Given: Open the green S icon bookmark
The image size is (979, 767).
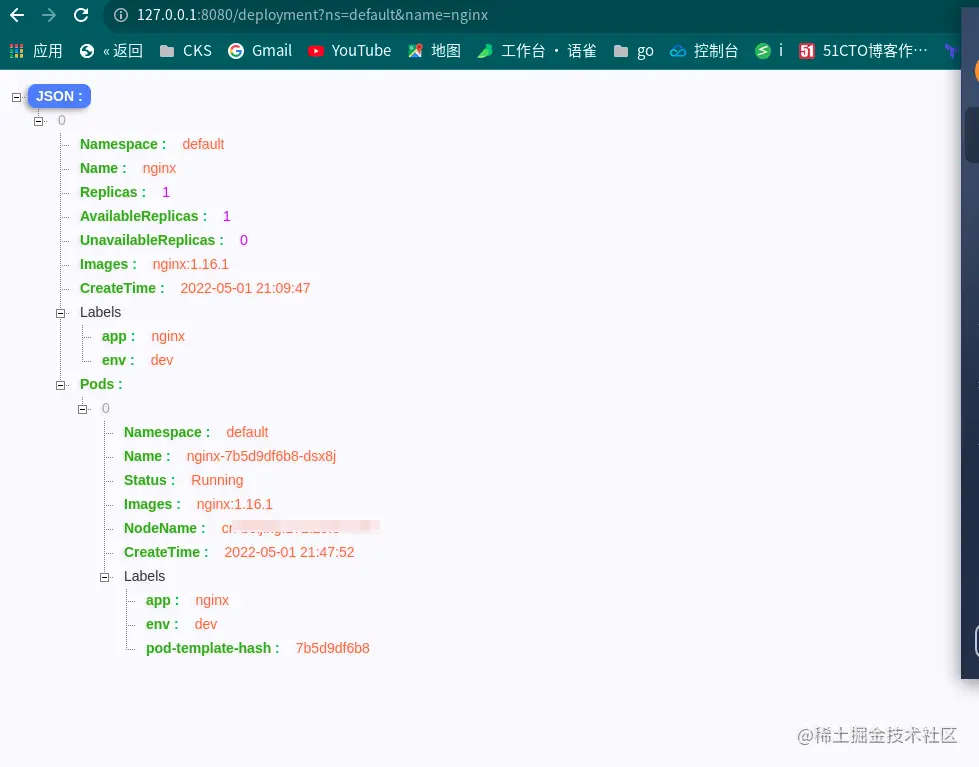Looking at the screenshot, I should click(x=769, y=51).
